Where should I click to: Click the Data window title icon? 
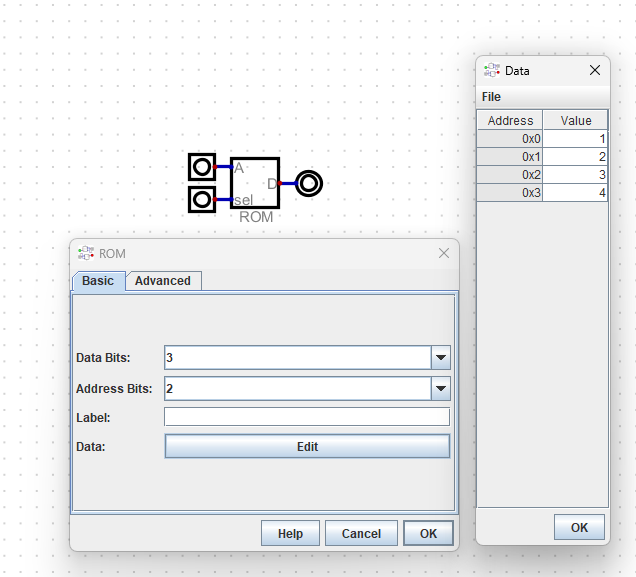pos(492,71)
